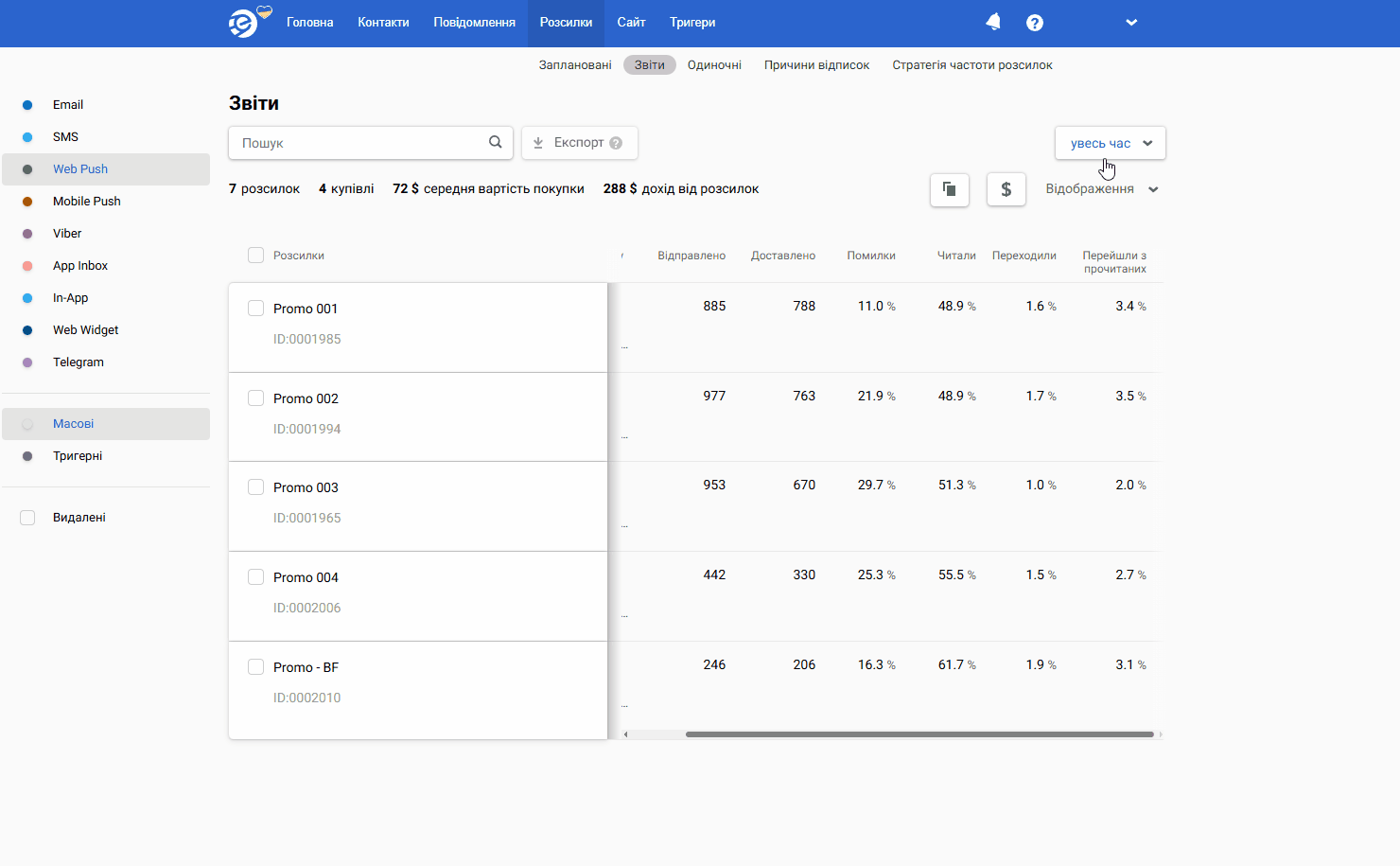Screen dimensions: 1400x866
Task: Toggle the select-all Розсилки checkbox
Action: pos(255,256)
